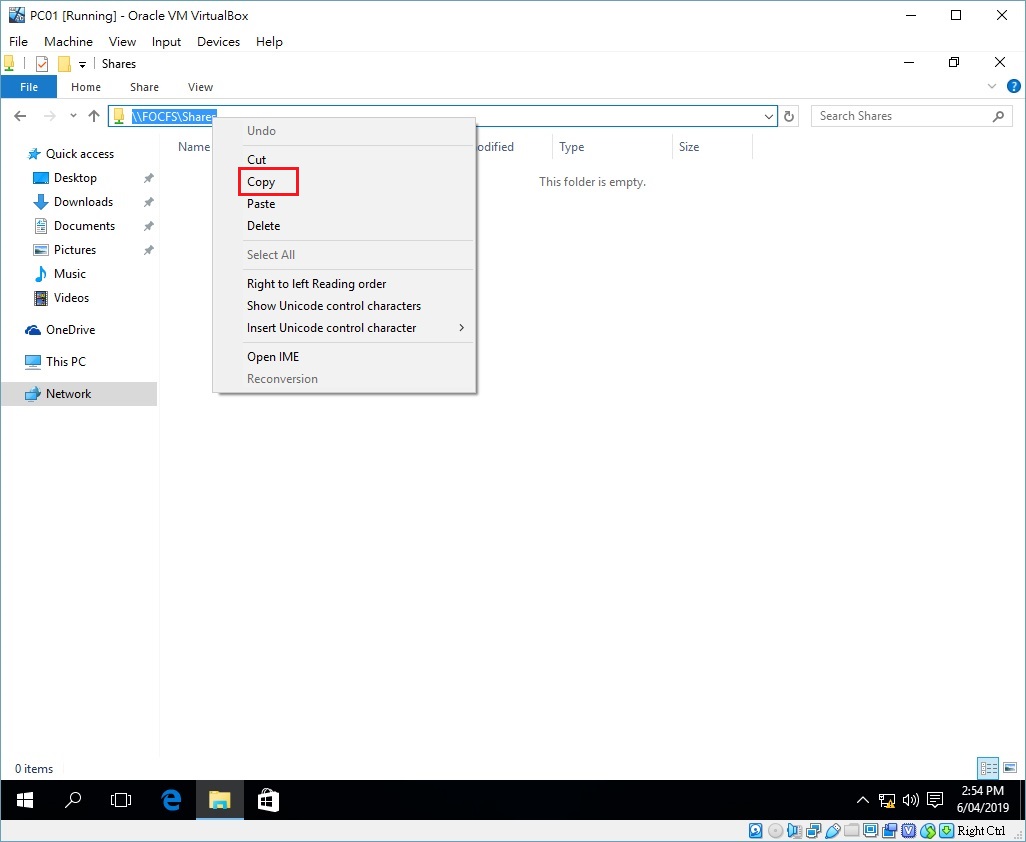Click the network adapters icon in VirtualBox status bar
1026x842 pixels.
(812, 831)
